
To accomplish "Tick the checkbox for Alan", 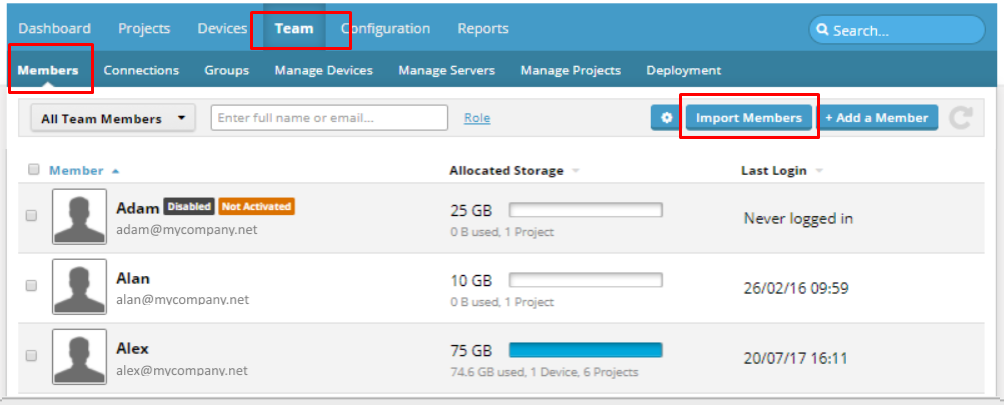I will tap(31, 286).
